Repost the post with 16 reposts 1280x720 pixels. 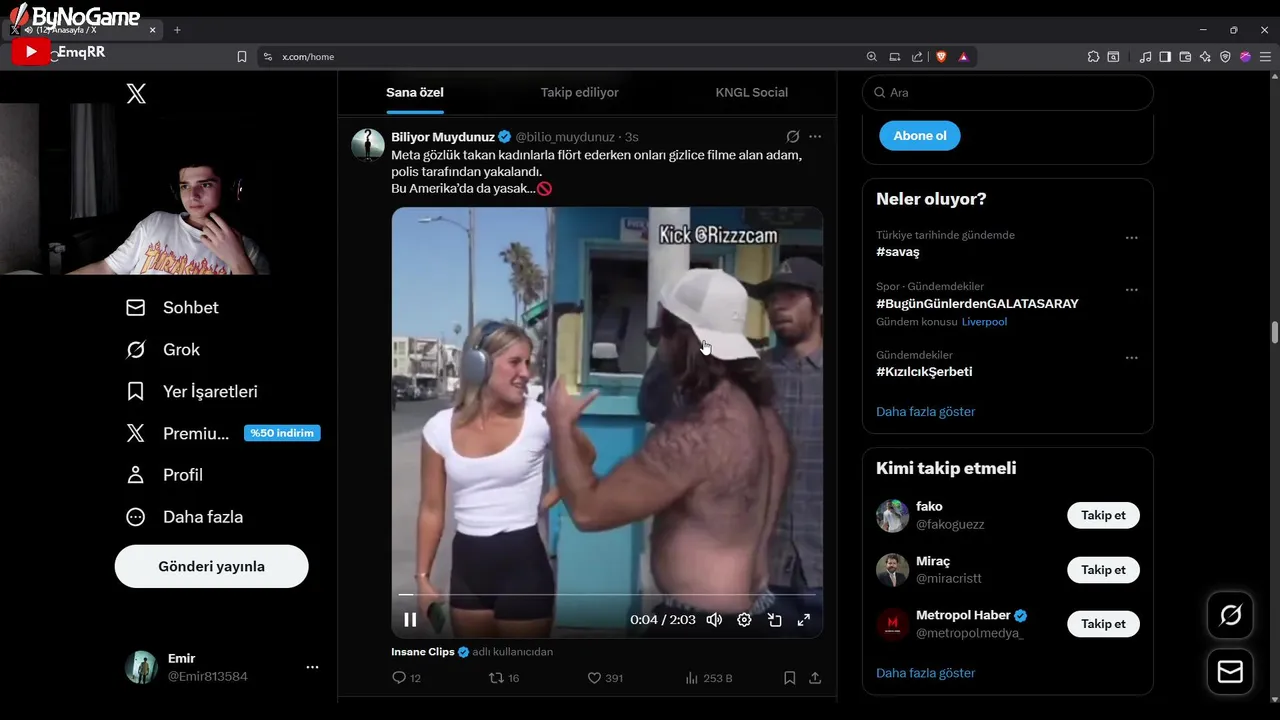[503, 678]
